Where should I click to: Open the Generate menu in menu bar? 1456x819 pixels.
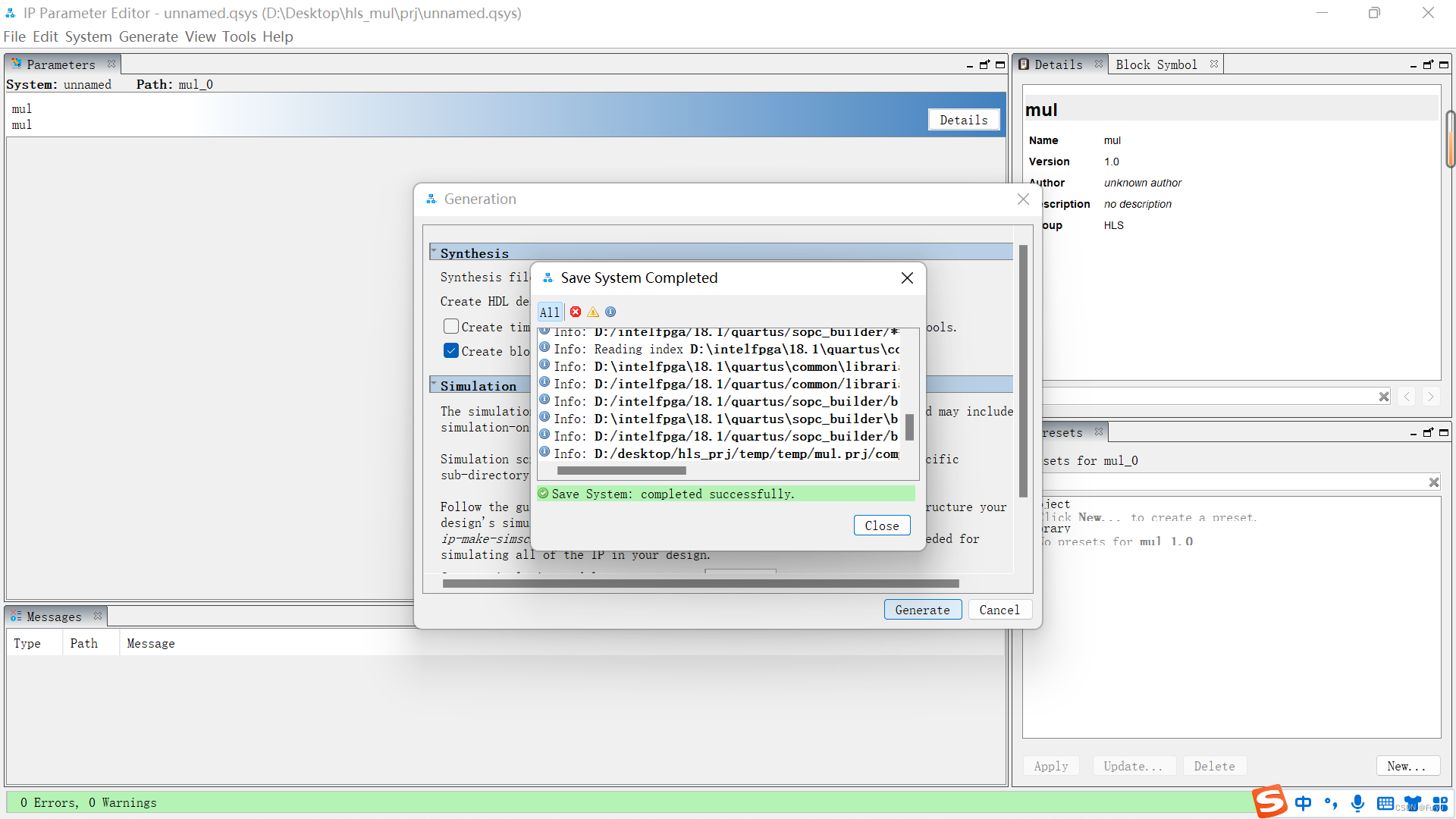148,36
